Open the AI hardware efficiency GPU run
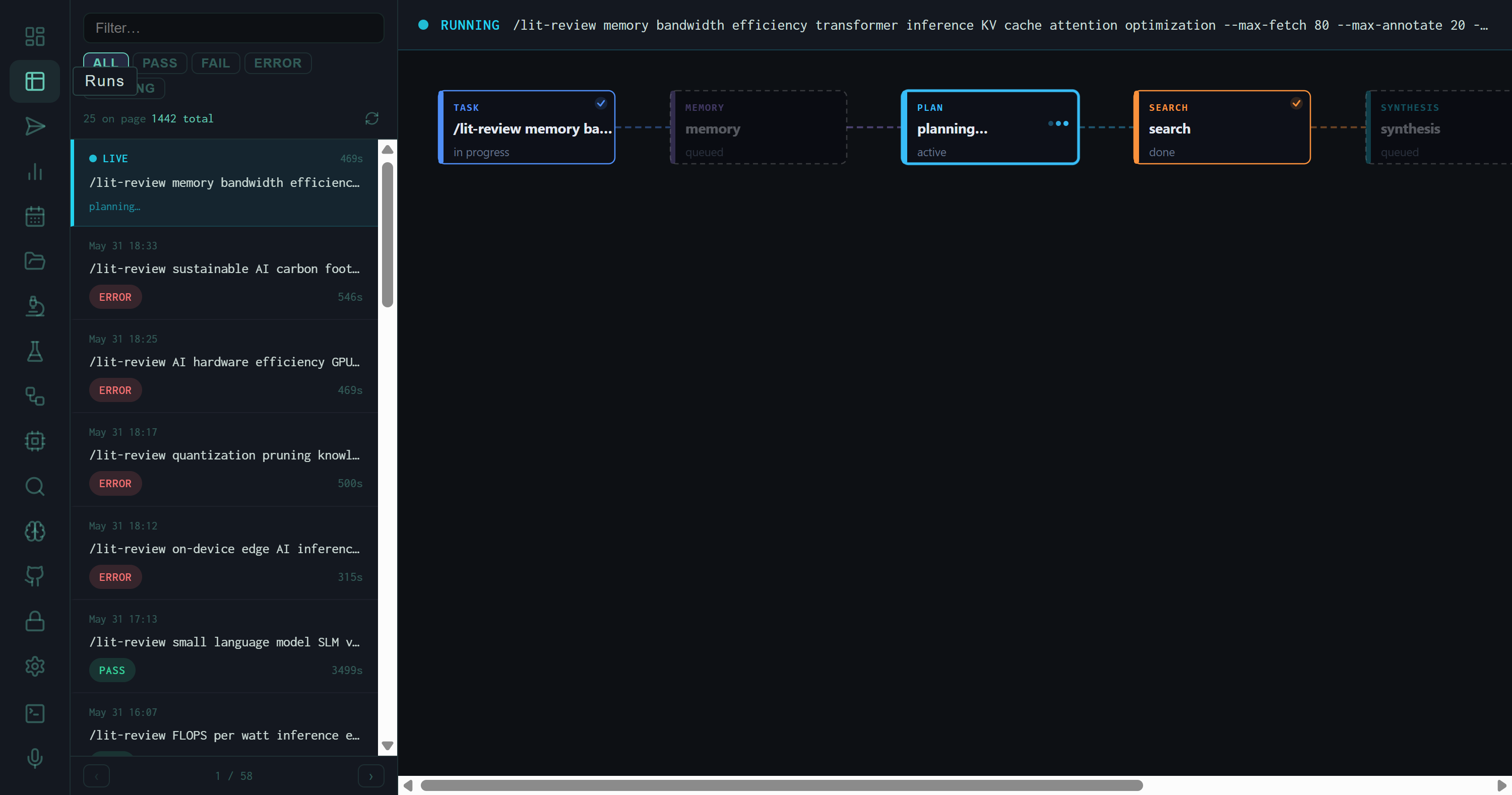Screen dimensions: 1512x795 [224, 366]
